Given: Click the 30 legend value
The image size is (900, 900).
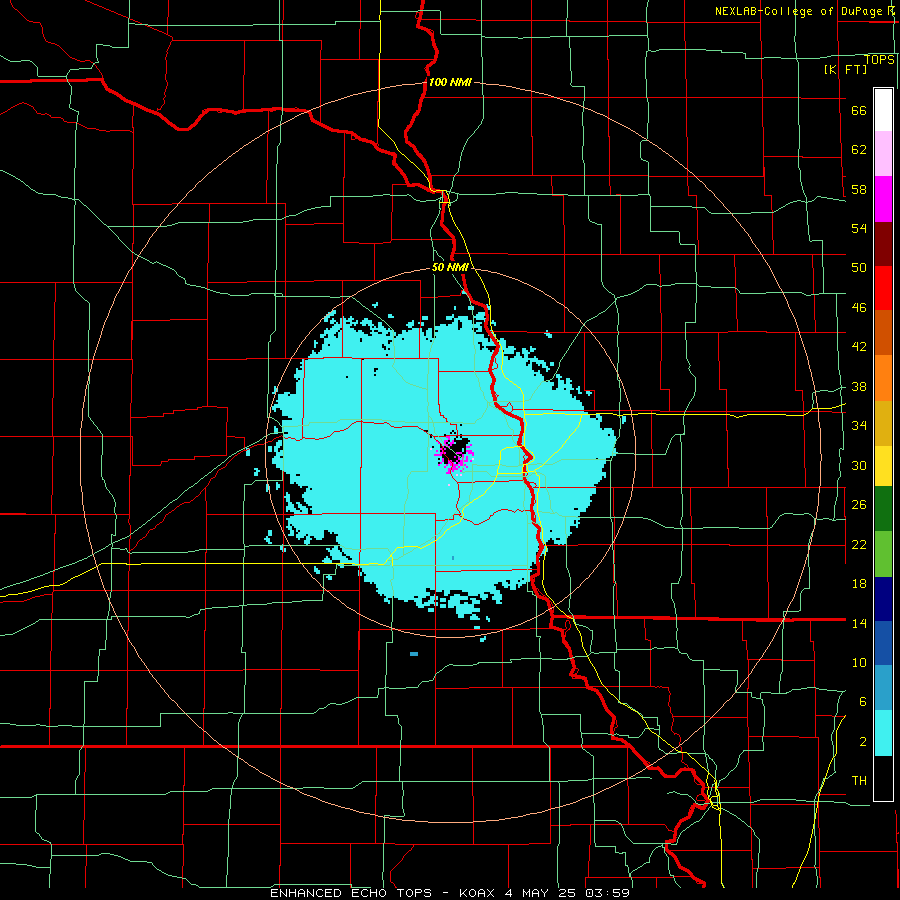Looking at the screenshot, I should tap(859, 465).
